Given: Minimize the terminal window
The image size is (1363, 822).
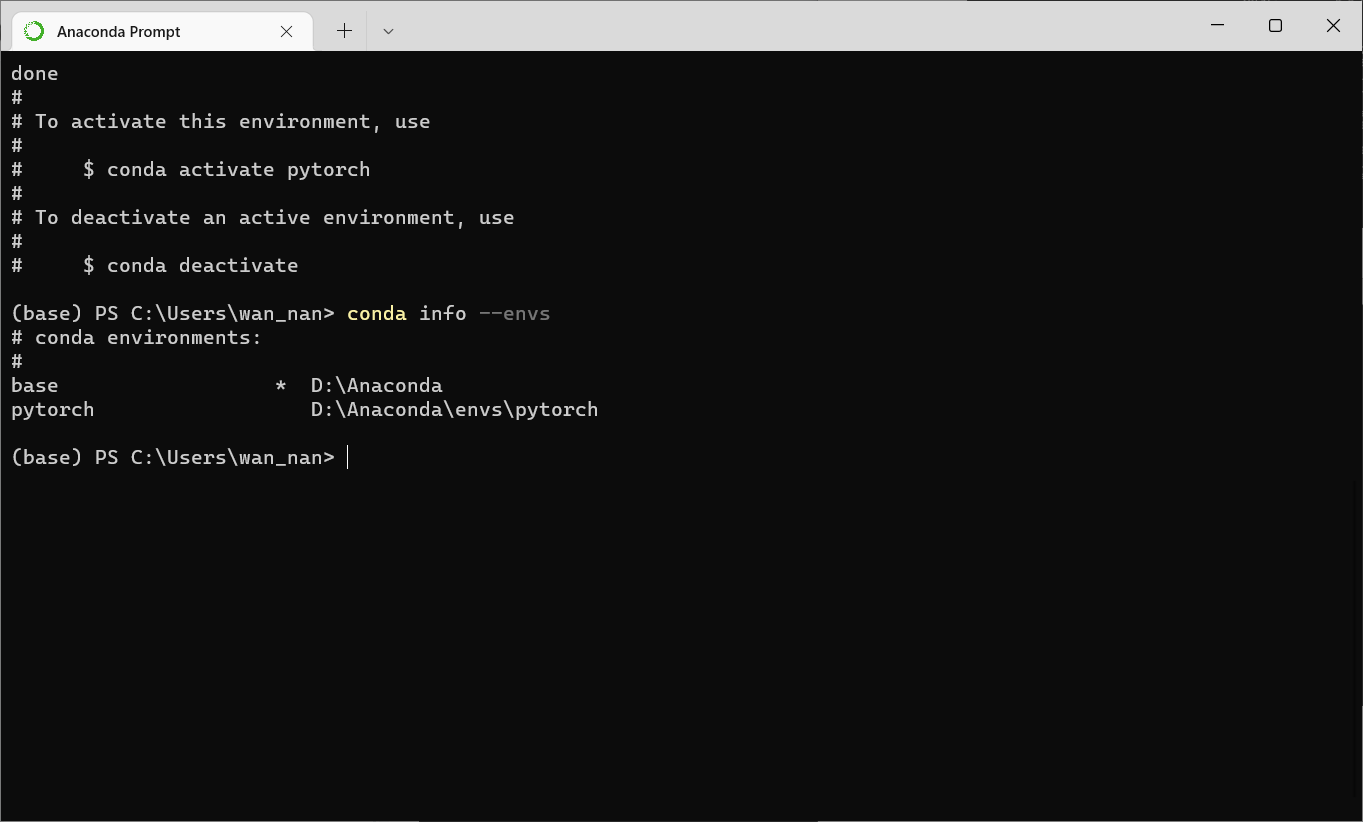Looking at the screenshot, I should pos(1217,25).
